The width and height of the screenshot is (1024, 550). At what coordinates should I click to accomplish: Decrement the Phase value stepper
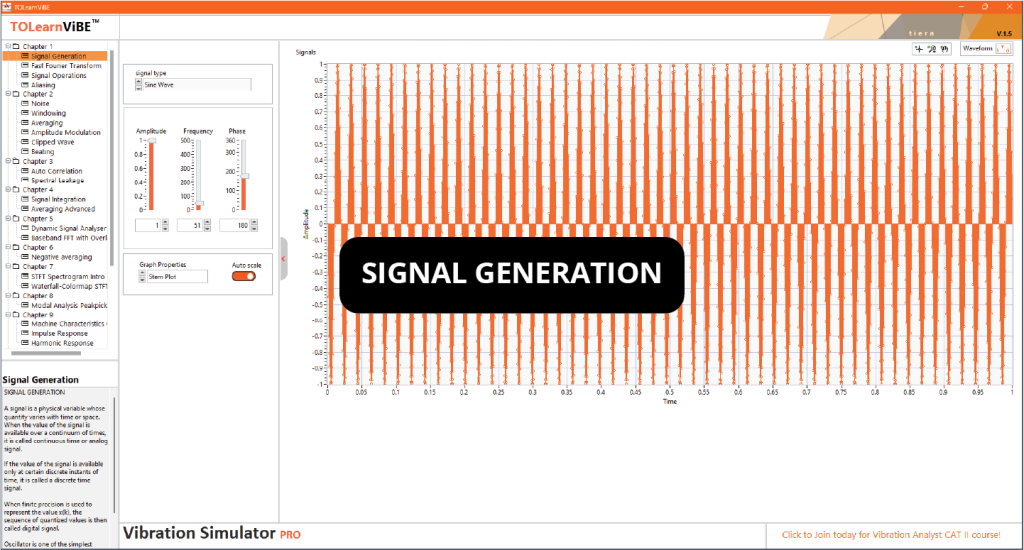(252, 229)
